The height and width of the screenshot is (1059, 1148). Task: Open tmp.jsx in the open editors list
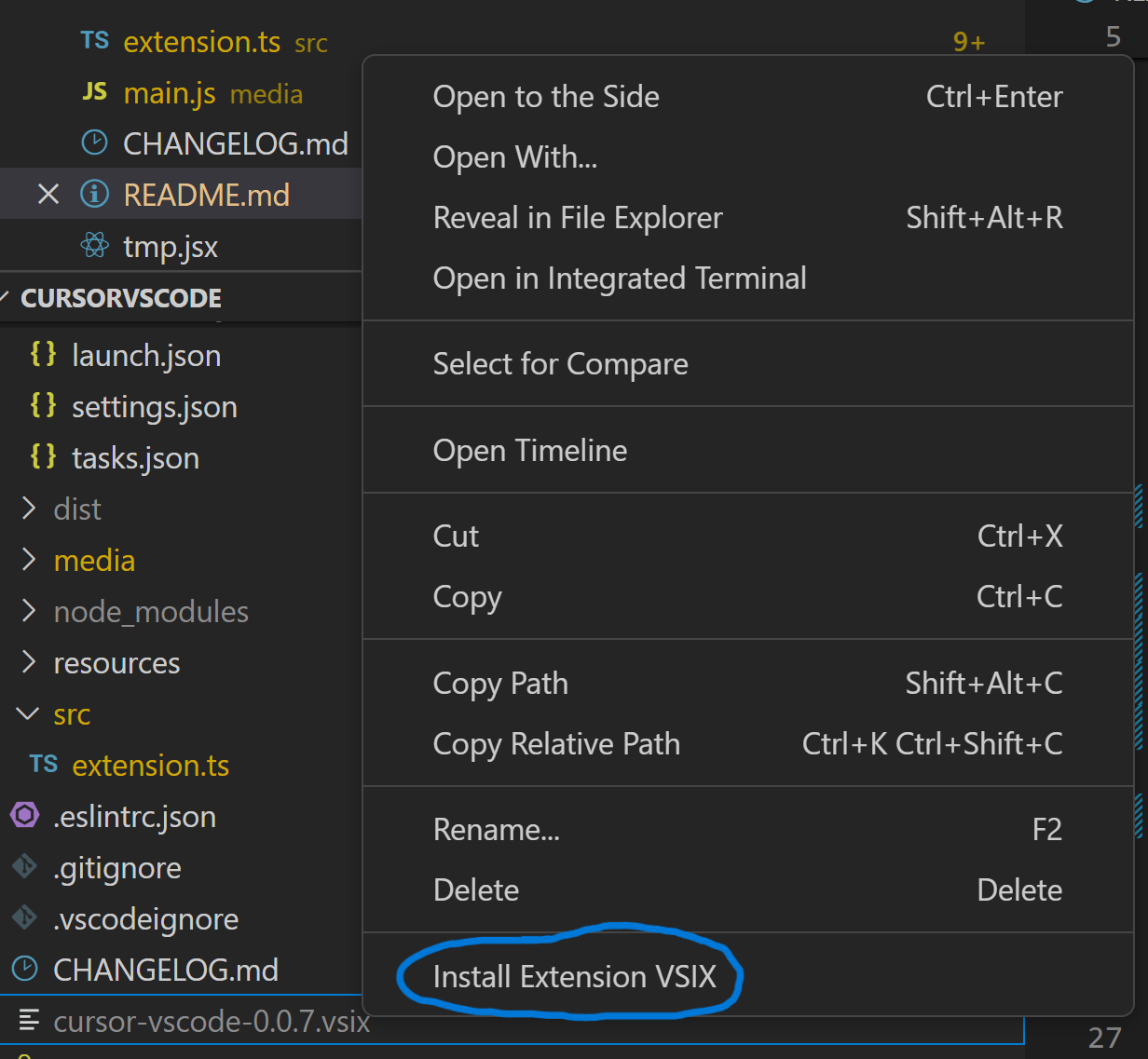171,247
